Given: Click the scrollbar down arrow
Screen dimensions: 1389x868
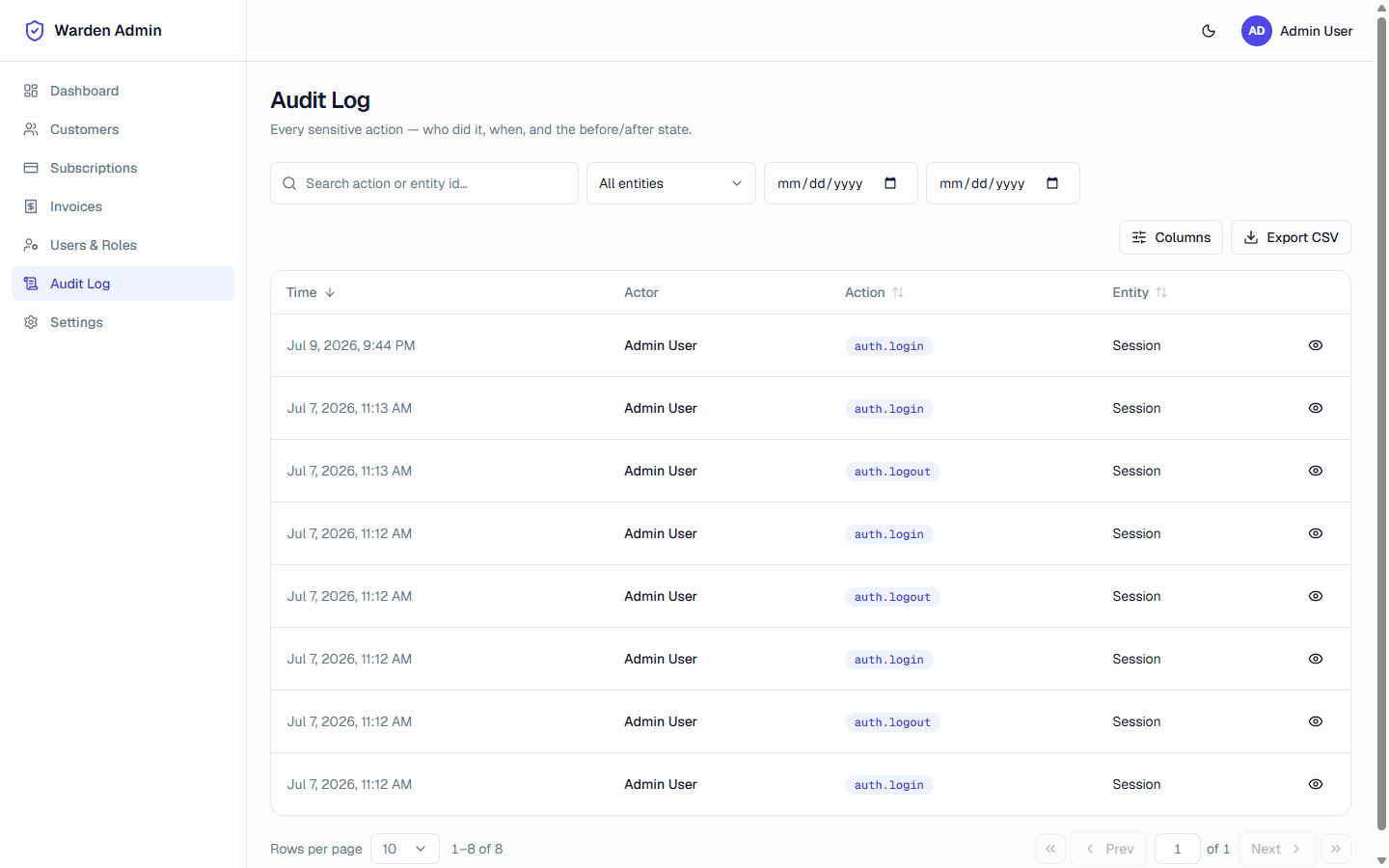Looking at the screenshot, I should click(x=1381, y=860).
